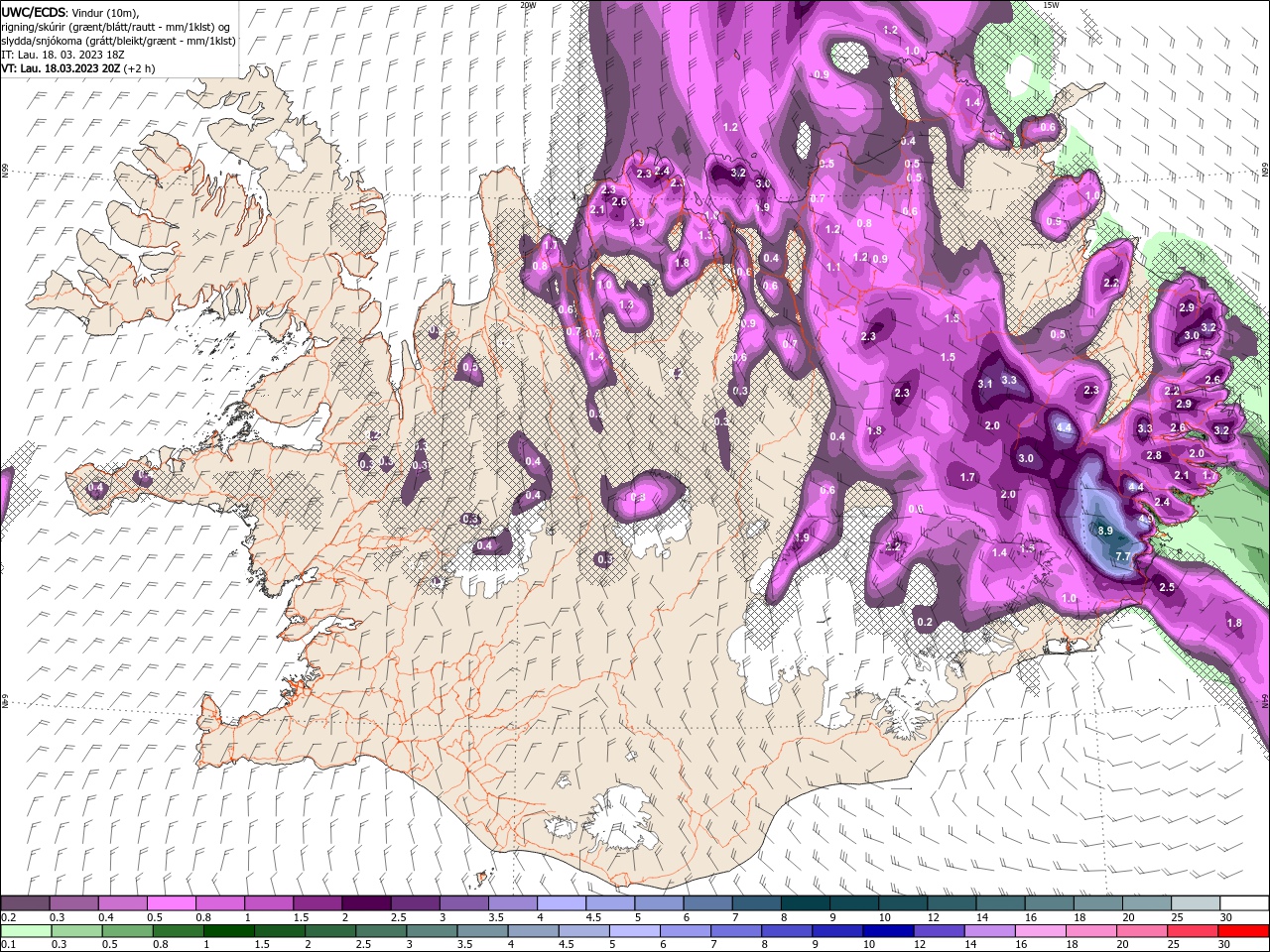Click the 3.1 precipitation value on map
This screenshot has height=952, width=1270.
coord(985,384)
